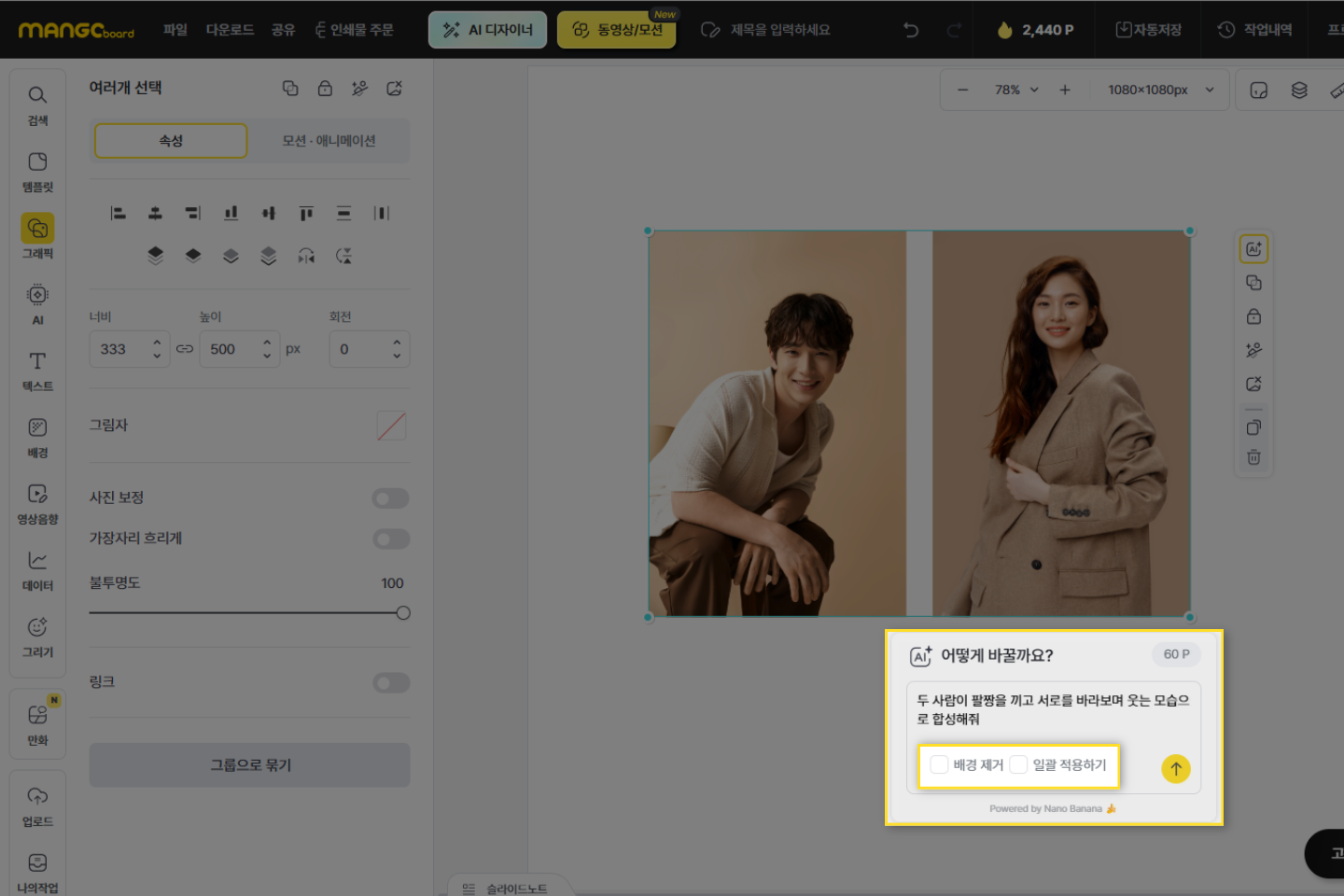
Task: Open the 그래픽 graphics sidebar panel
Action: click(x=37, y=236)
